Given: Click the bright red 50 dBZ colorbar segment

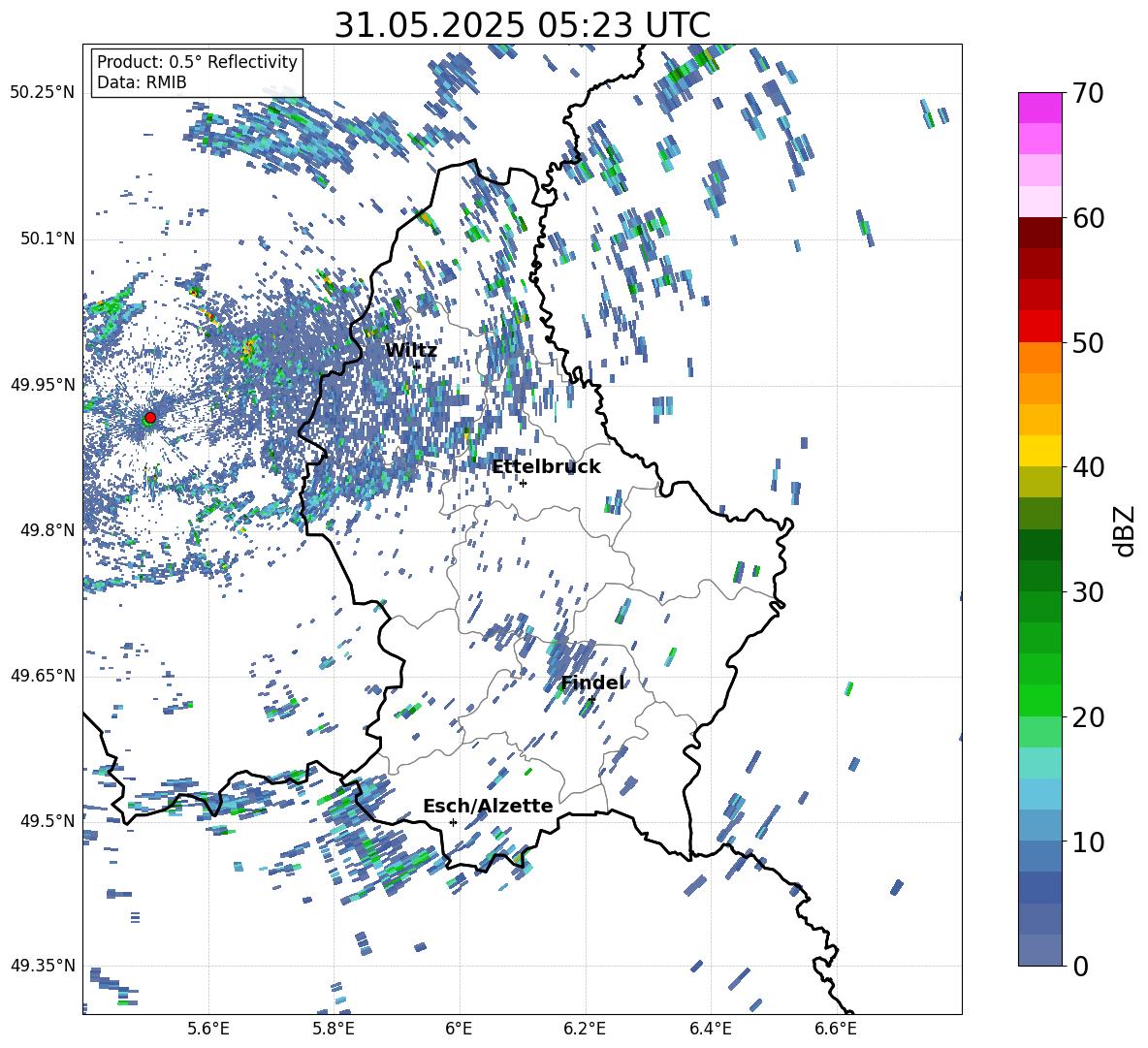Looking at the screenshot, I should click(x=1039, y=327).
